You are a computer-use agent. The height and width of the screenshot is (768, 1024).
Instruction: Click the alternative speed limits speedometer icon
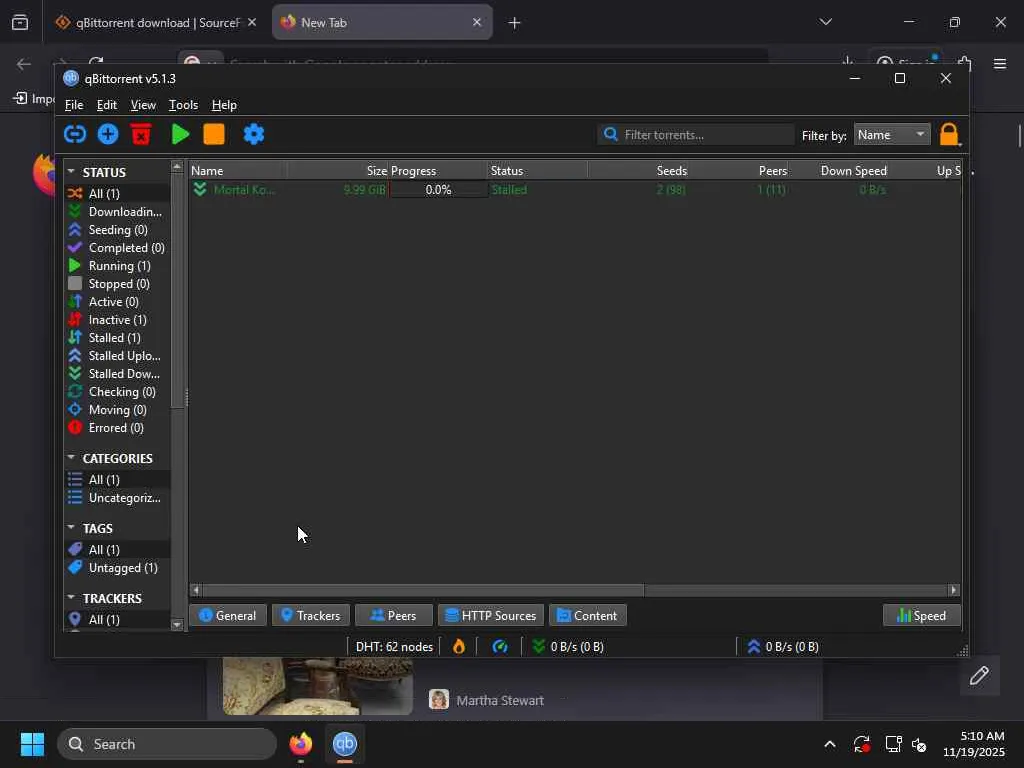pos(500,647)
